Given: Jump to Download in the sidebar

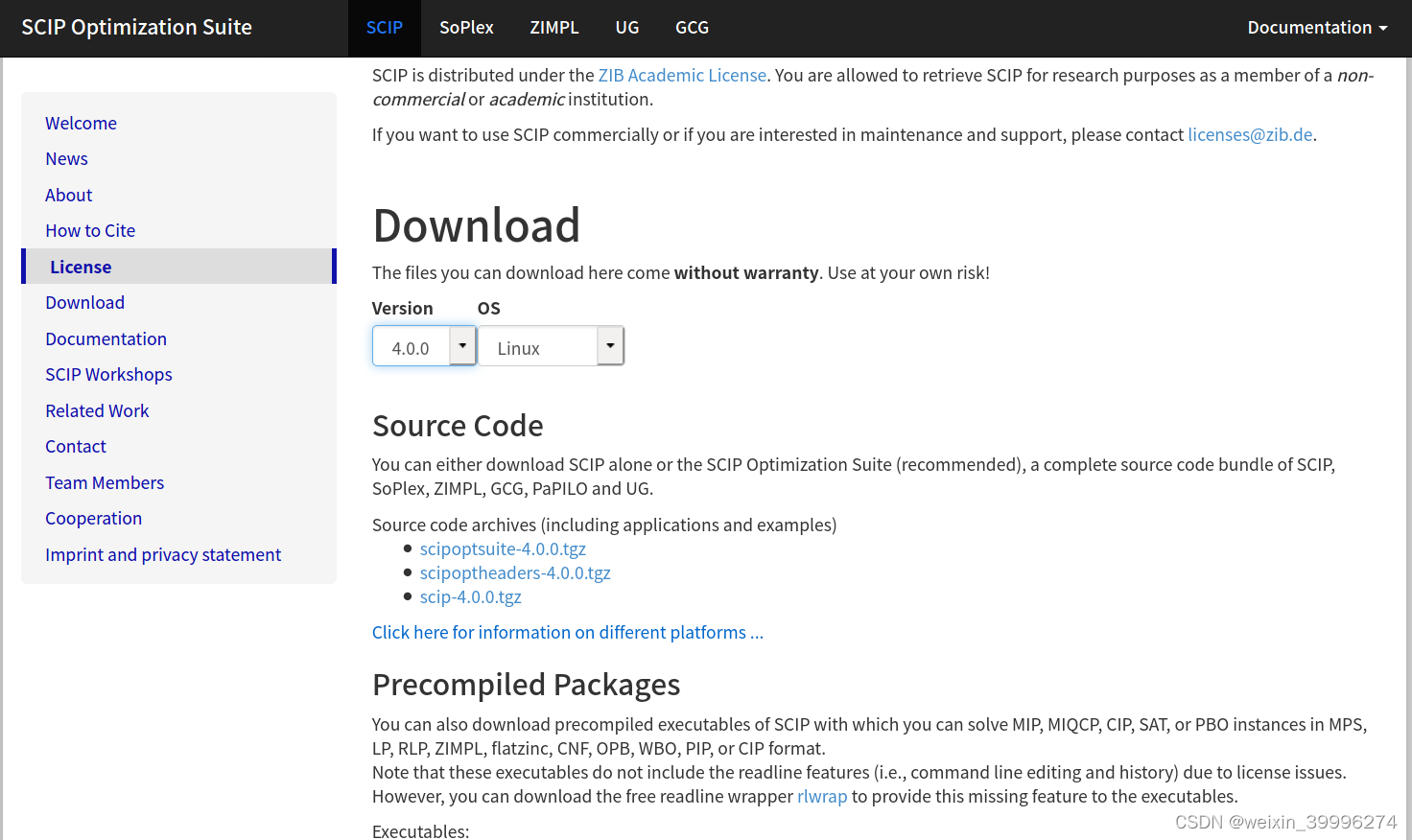Looking at the screenshot, I should (x=84, y=303).
